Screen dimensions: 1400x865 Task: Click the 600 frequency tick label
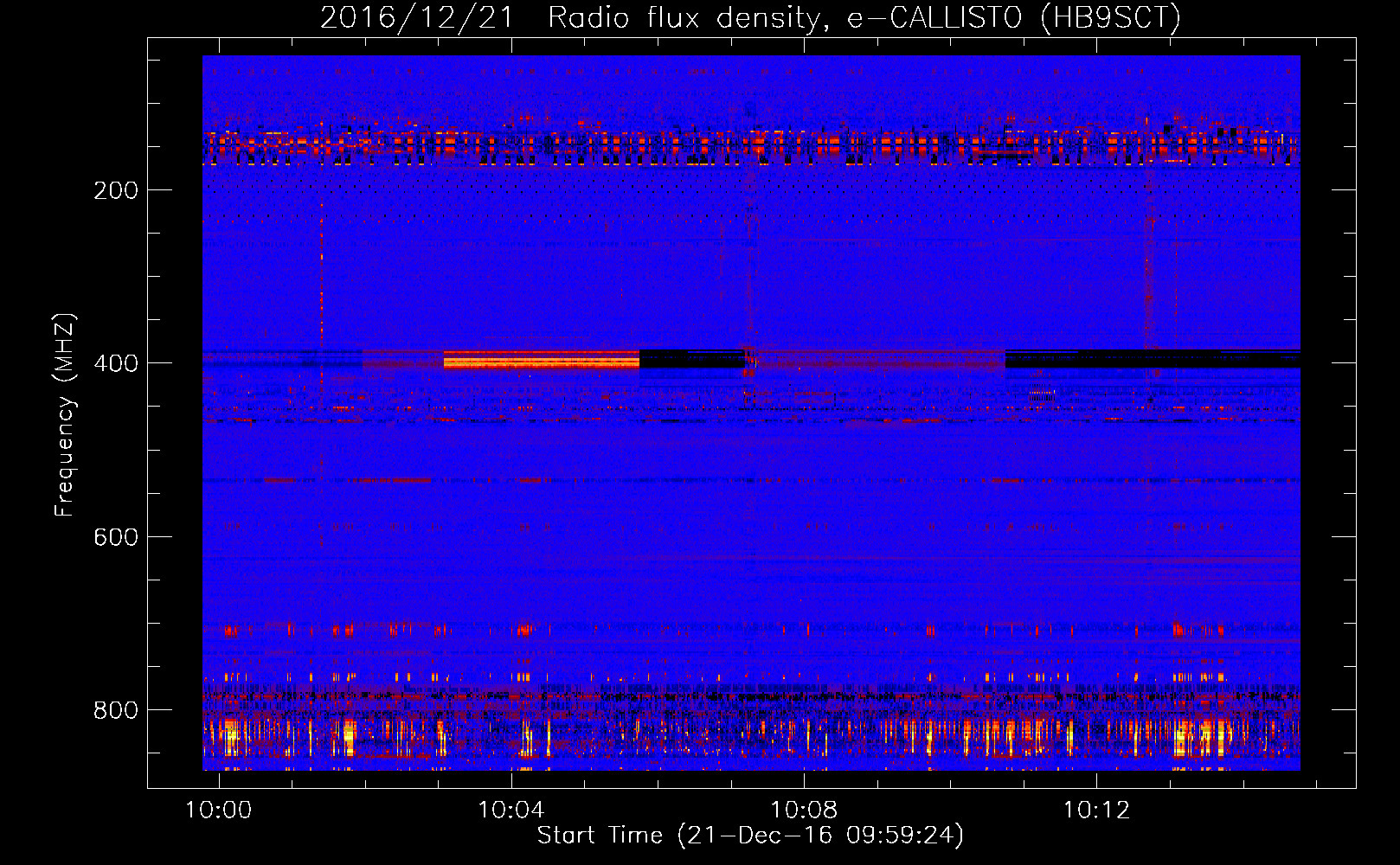coord(116,537)
